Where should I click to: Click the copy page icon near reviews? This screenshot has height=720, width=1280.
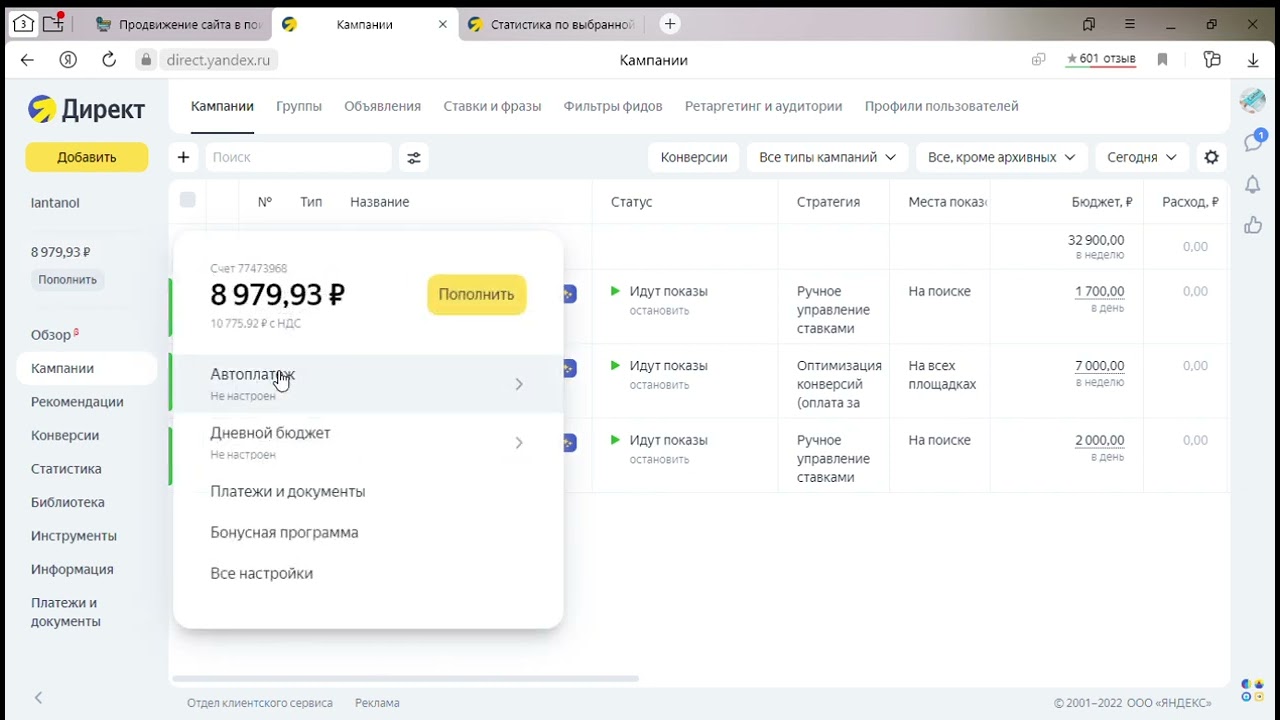point(1039,60)
